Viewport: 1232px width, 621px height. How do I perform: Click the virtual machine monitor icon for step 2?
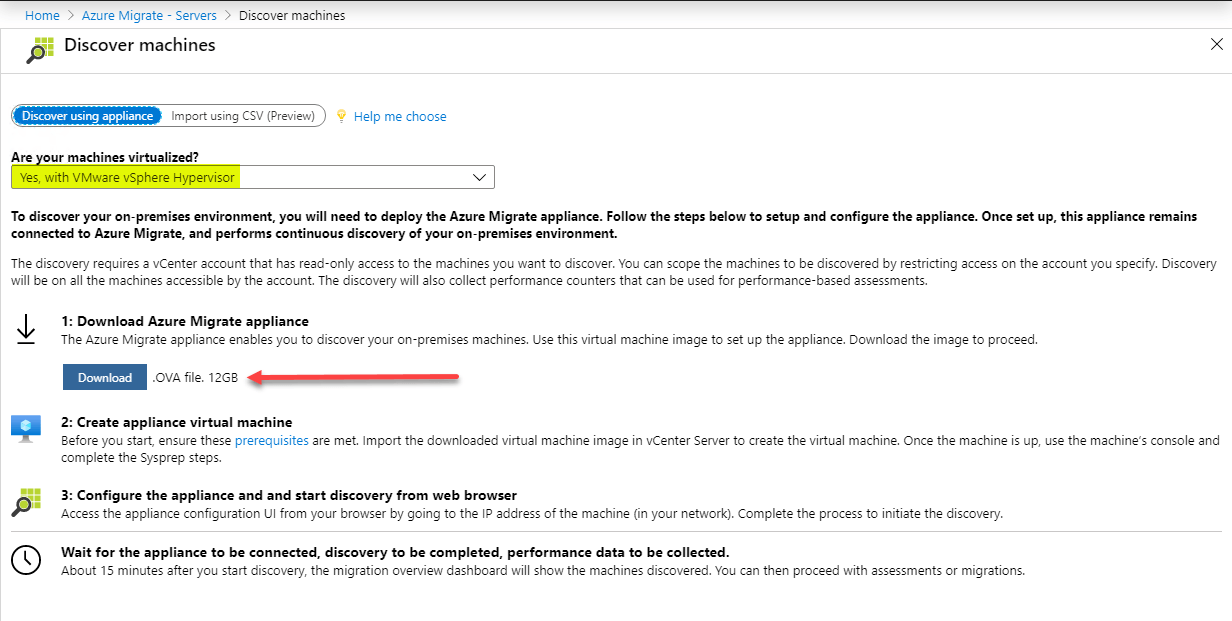pyautogui.click(x=26, y=428)
